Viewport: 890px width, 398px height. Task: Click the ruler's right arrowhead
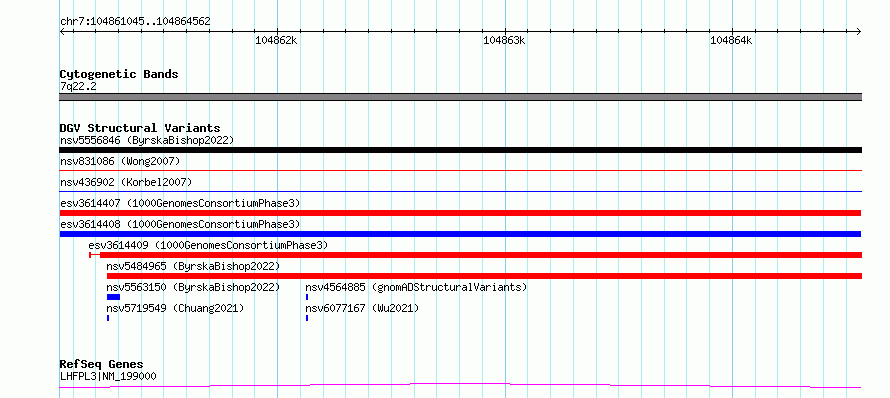coord(859,31)
